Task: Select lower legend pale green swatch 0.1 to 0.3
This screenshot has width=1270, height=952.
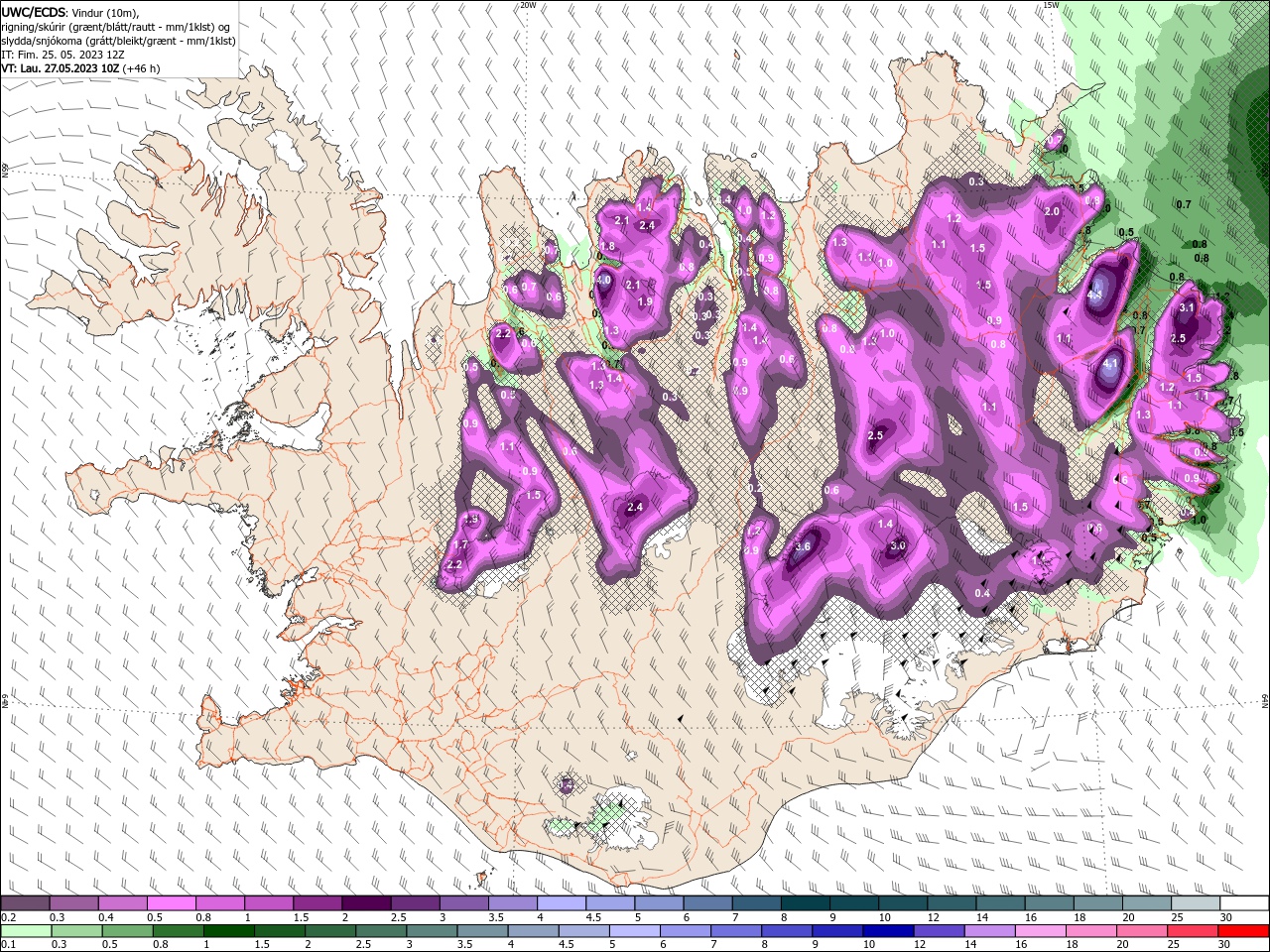Action: click(x=25, y=931)
